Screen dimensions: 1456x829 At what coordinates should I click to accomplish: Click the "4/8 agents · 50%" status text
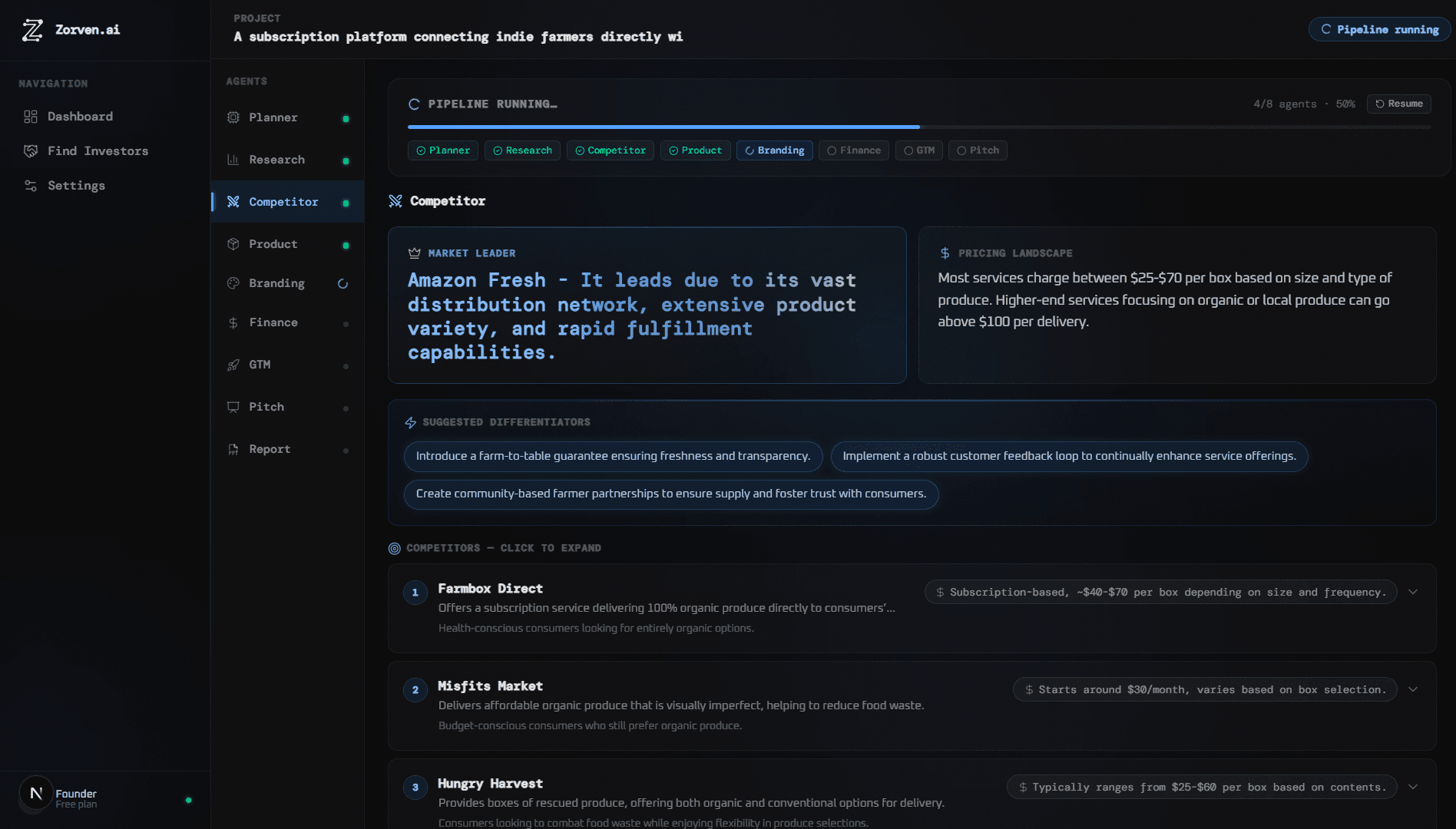pyautogui.click(x=1304, y=104)
